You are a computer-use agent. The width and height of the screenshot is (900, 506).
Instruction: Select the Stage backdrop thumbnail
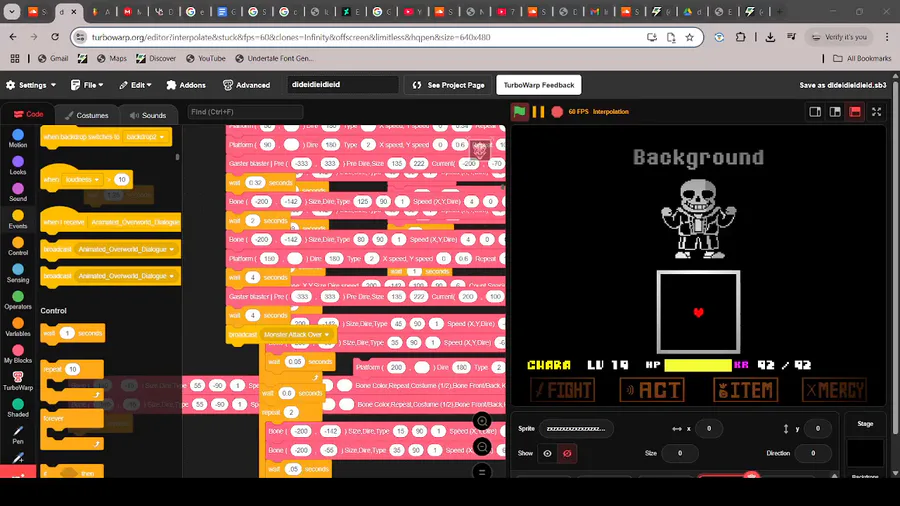[x=865, y=453]
